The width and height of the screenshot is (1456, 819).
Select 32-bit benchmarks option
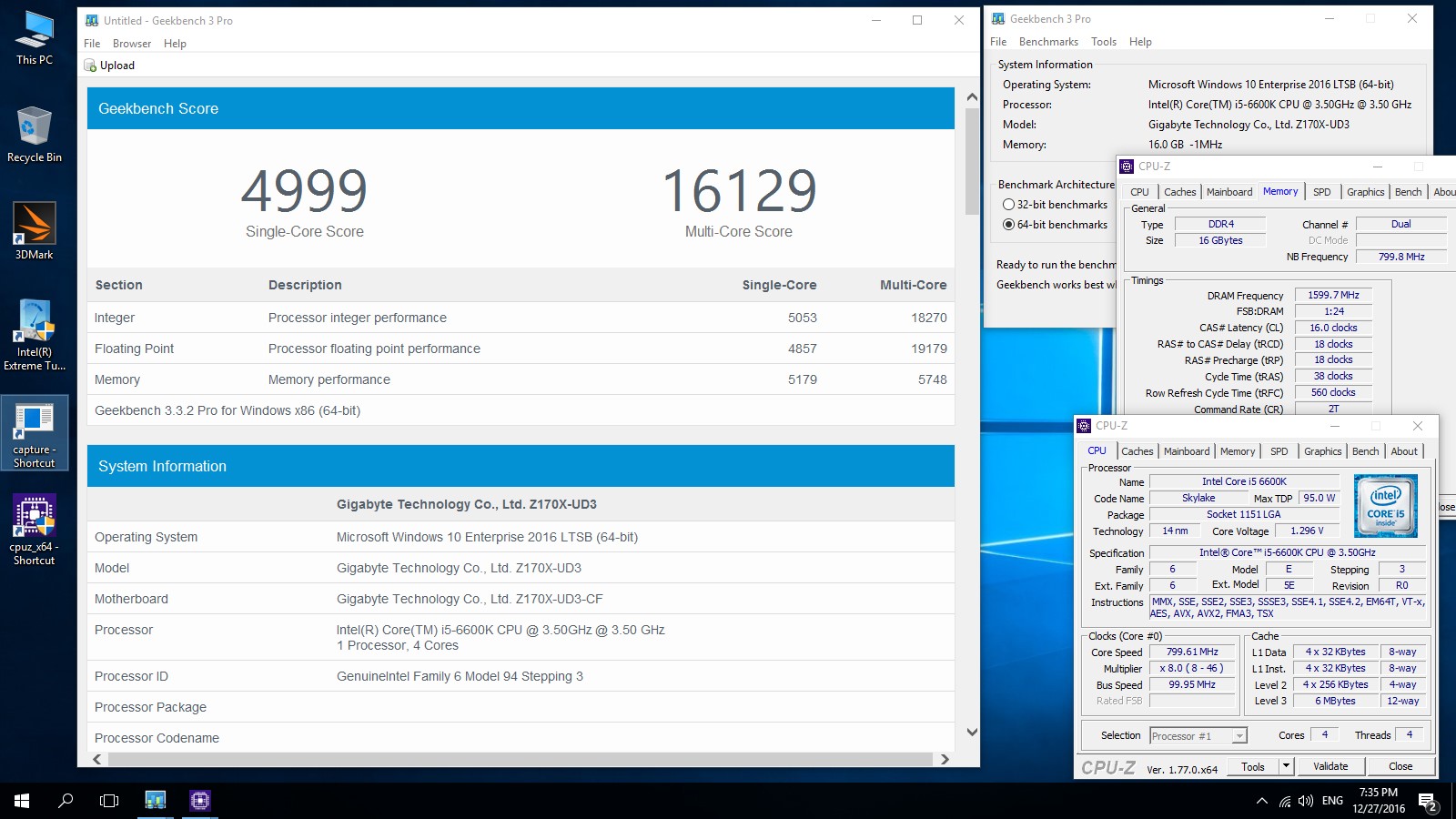pos(1008,205)
